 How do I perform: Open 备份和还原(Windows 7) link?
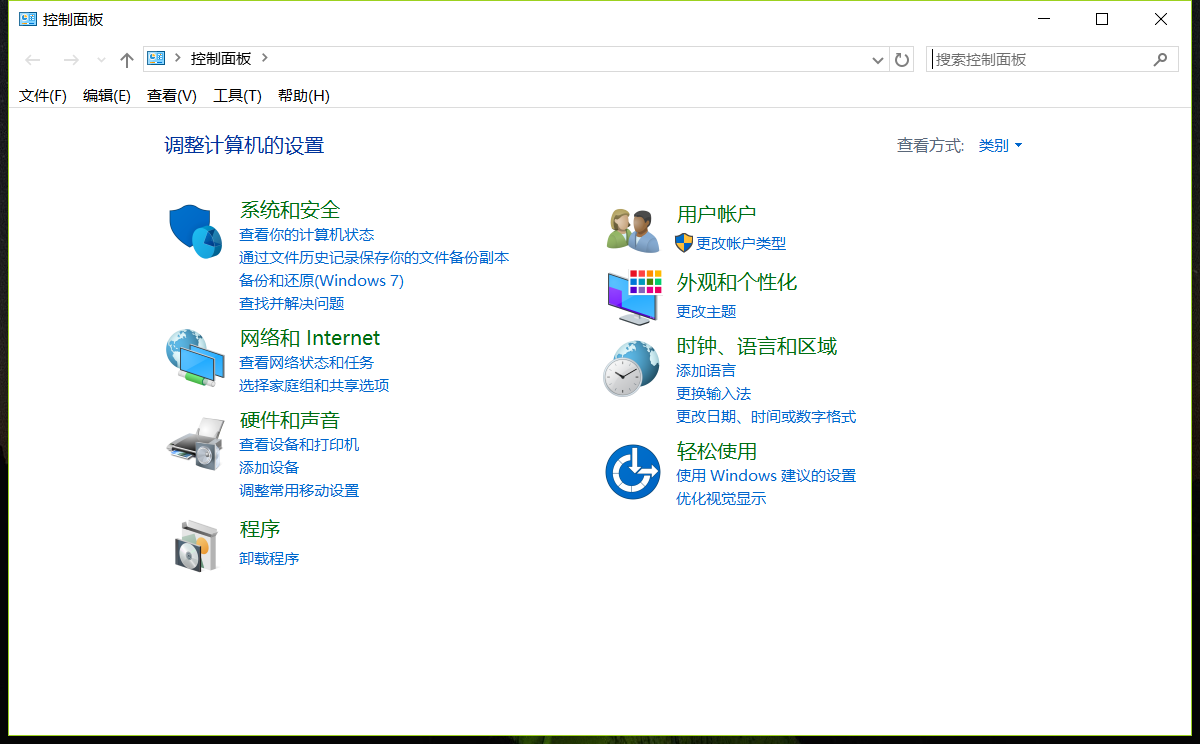coord(321,281)
